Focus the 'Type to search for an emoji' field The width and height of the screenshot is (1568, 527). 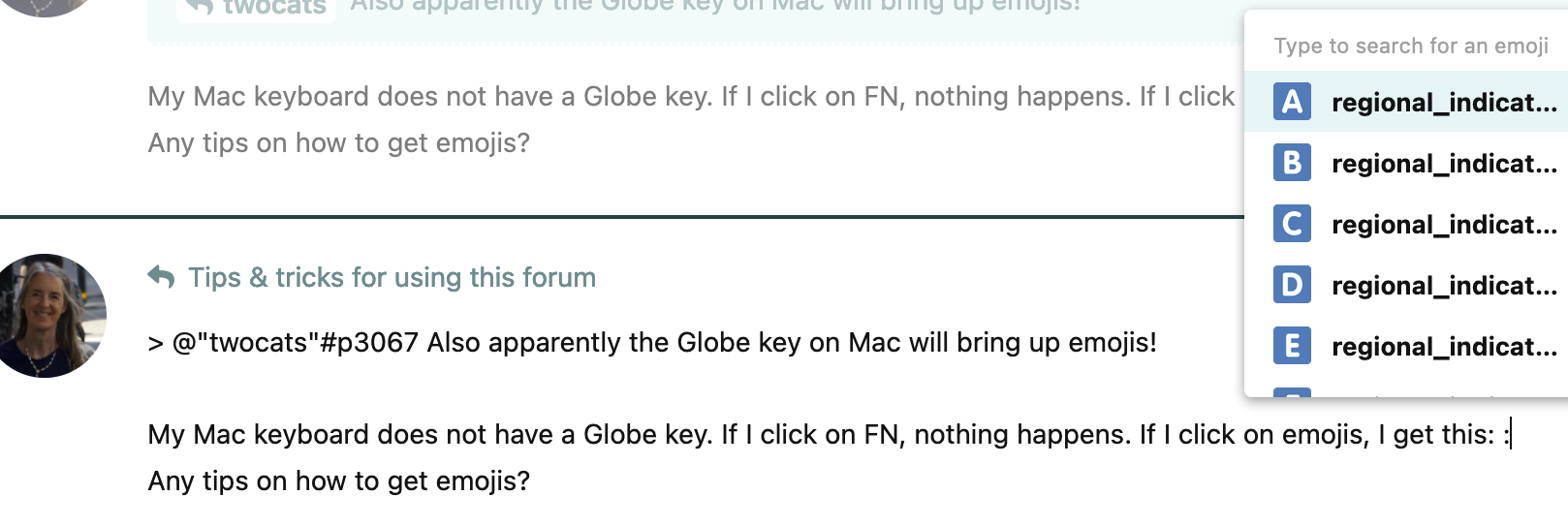tap(1410, 46)
